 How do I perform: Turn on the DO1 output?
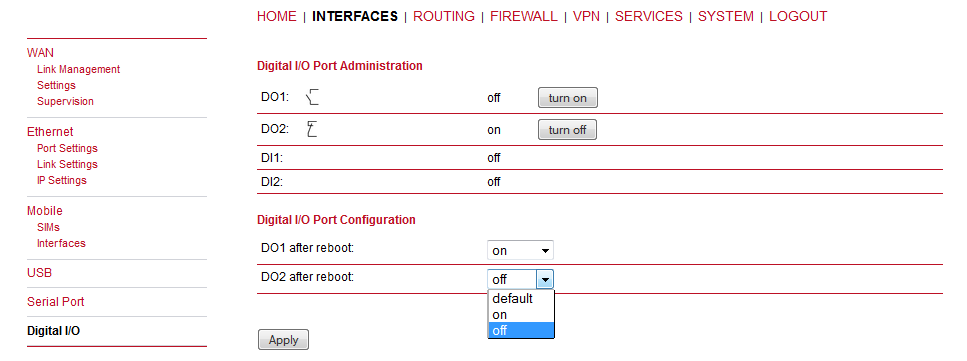567,98
